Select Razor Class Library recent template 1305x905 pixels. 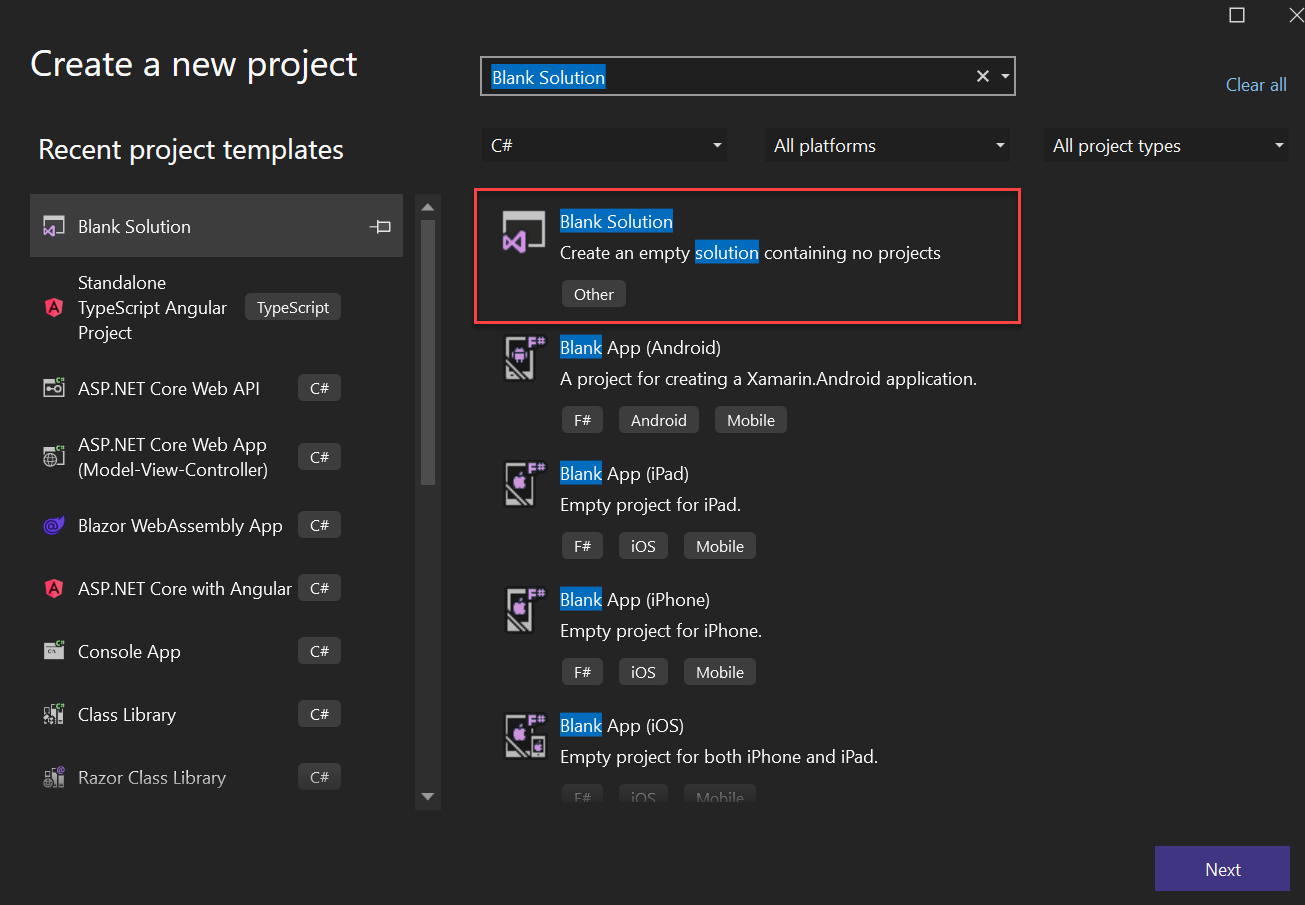[216, 777]
